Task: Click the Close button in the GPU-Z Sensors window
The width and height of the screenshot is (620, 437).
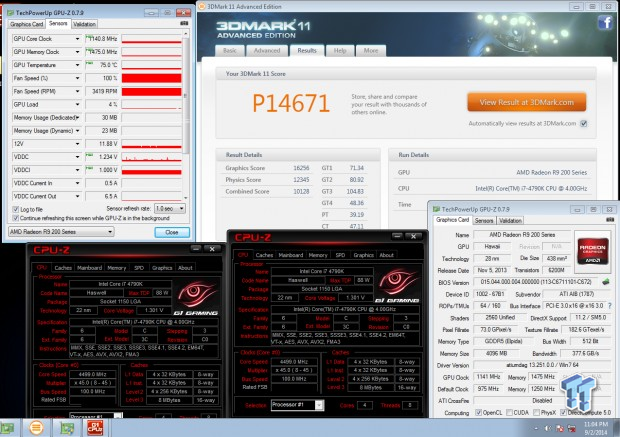Action: pos(172,232)
